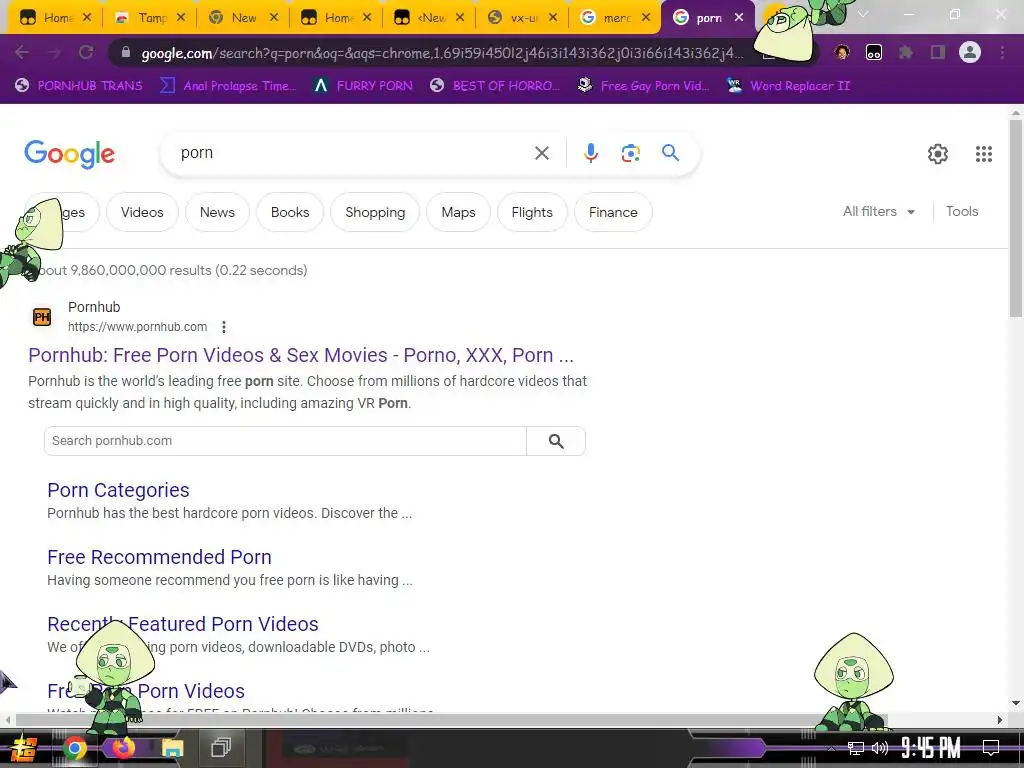Open the 'PORNHUB TRANS' bookmark

[x=78, y=86]
